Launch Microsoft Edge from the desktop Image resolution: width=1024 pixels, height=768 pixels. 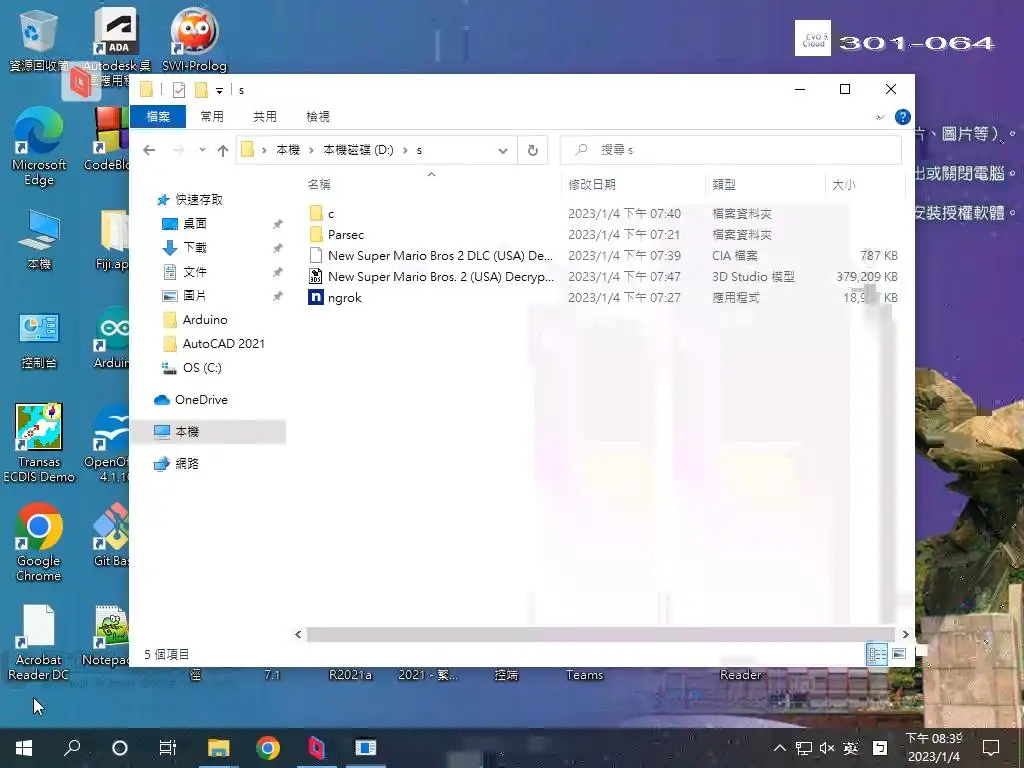[x=39, y=146]
